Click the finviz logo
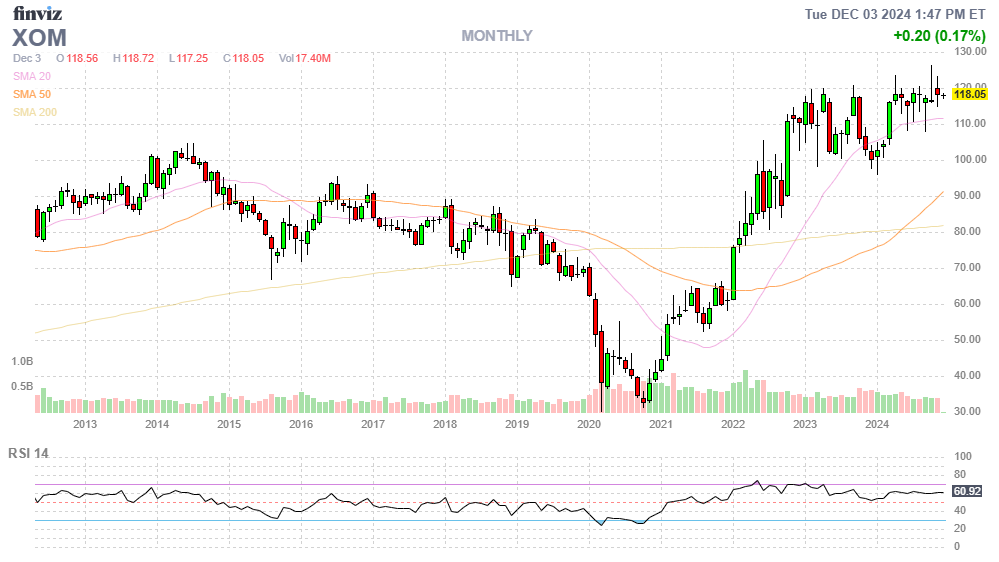 (39, 13)
